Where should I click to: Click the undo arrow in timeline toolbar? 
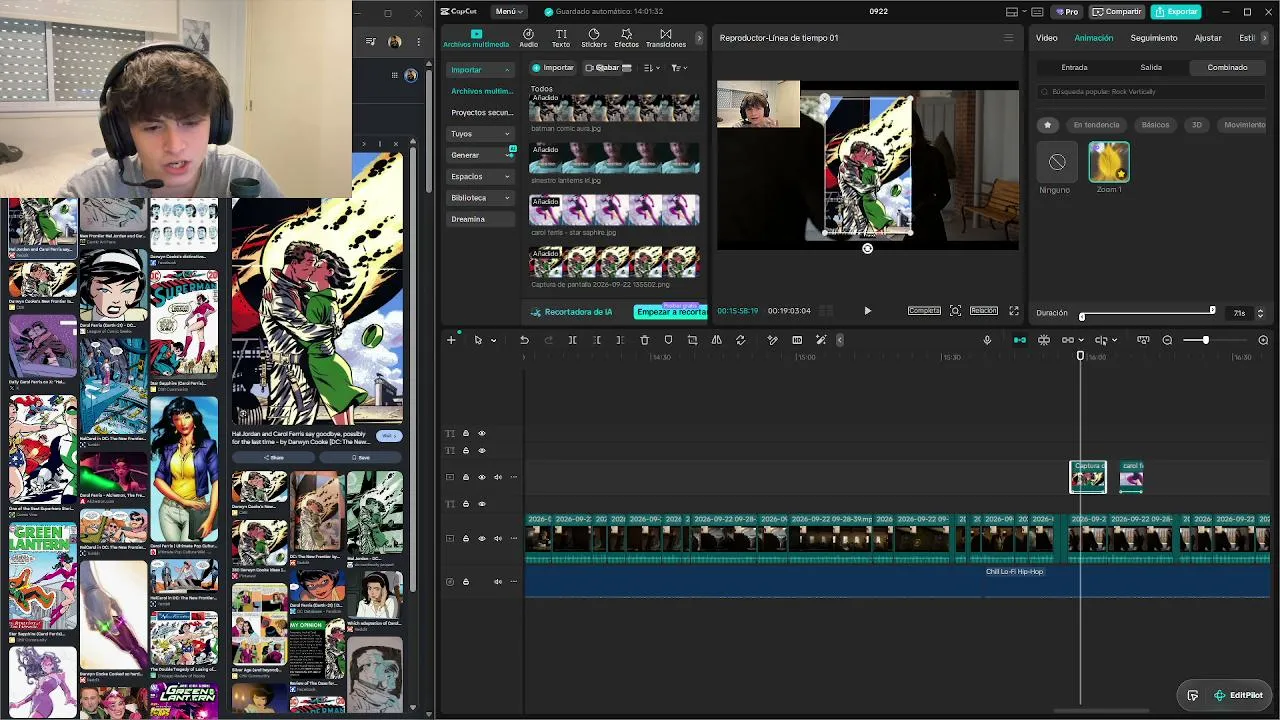pos(524,340)
